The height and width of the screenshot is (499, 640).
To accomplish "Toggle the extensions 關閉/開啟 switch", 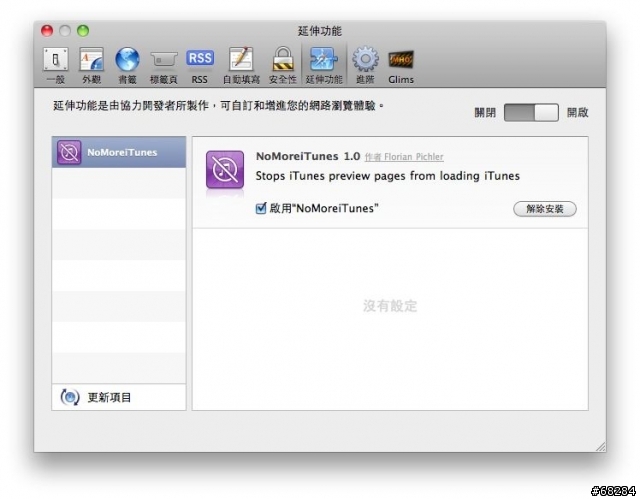I will pyautogui.click(x=531, y=112).
